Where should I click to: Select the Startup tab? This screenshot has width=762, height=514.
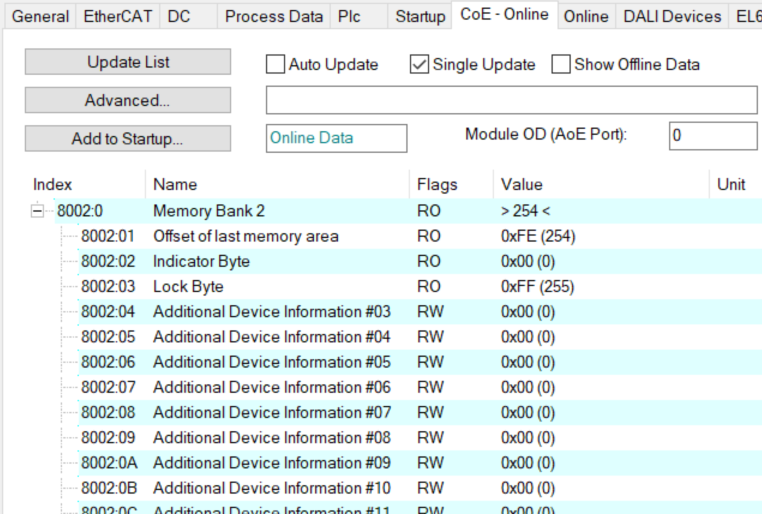419,16
